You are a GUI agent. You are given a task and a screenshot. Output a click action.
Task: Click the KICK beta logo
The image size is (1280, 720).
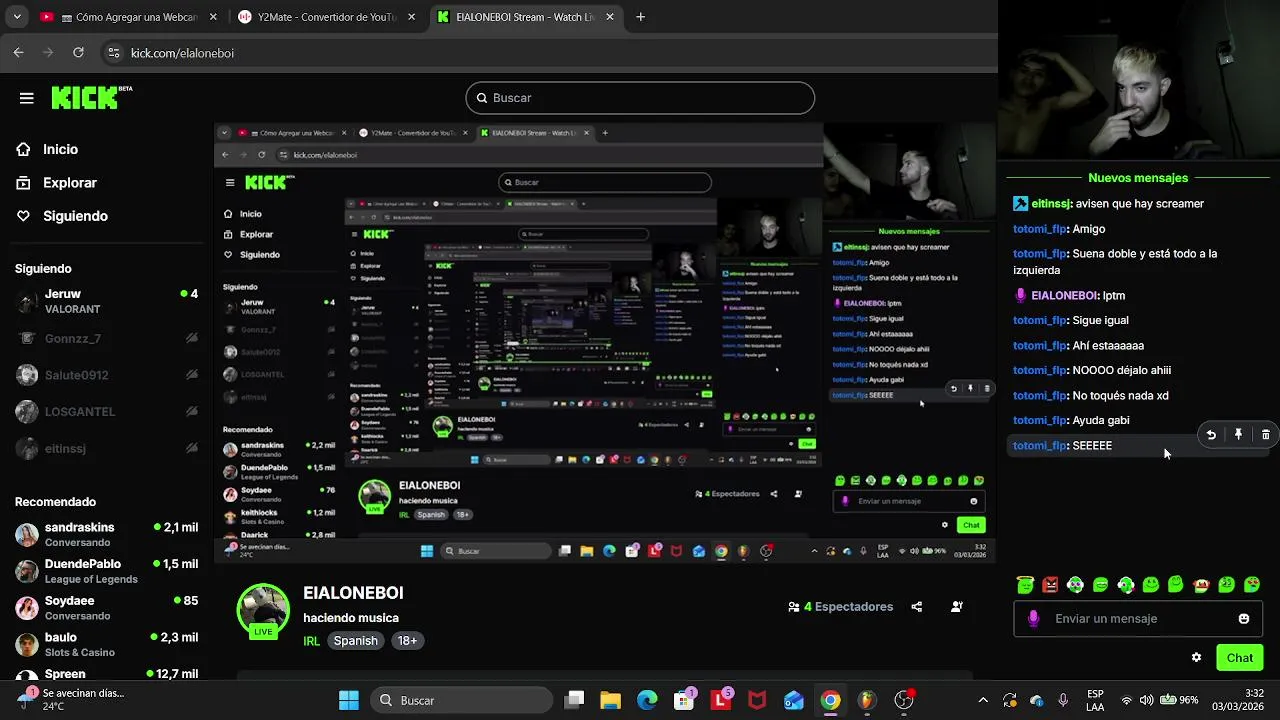[91, 97]
